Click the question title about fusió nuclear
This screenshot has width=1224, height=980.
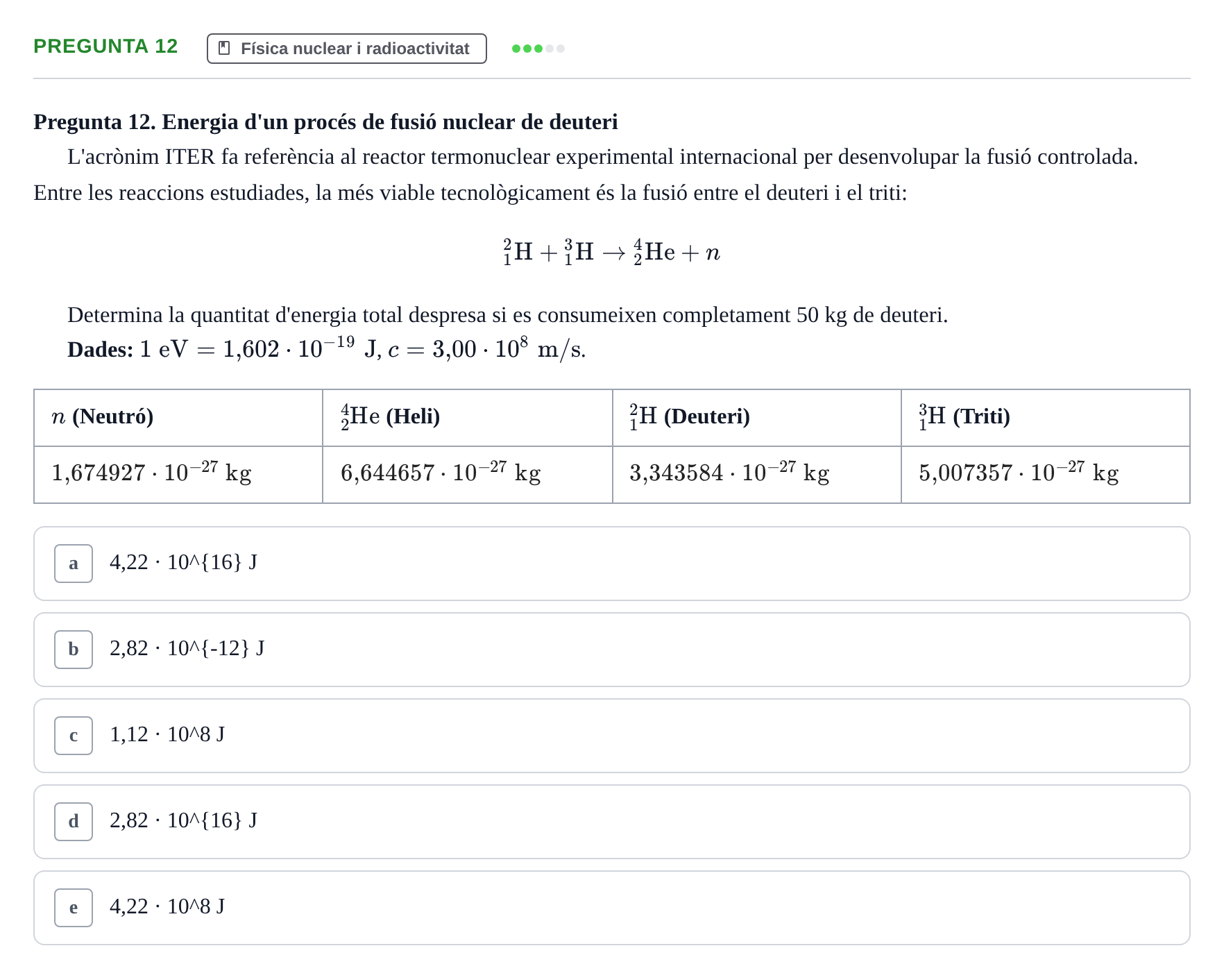(325, 122)
